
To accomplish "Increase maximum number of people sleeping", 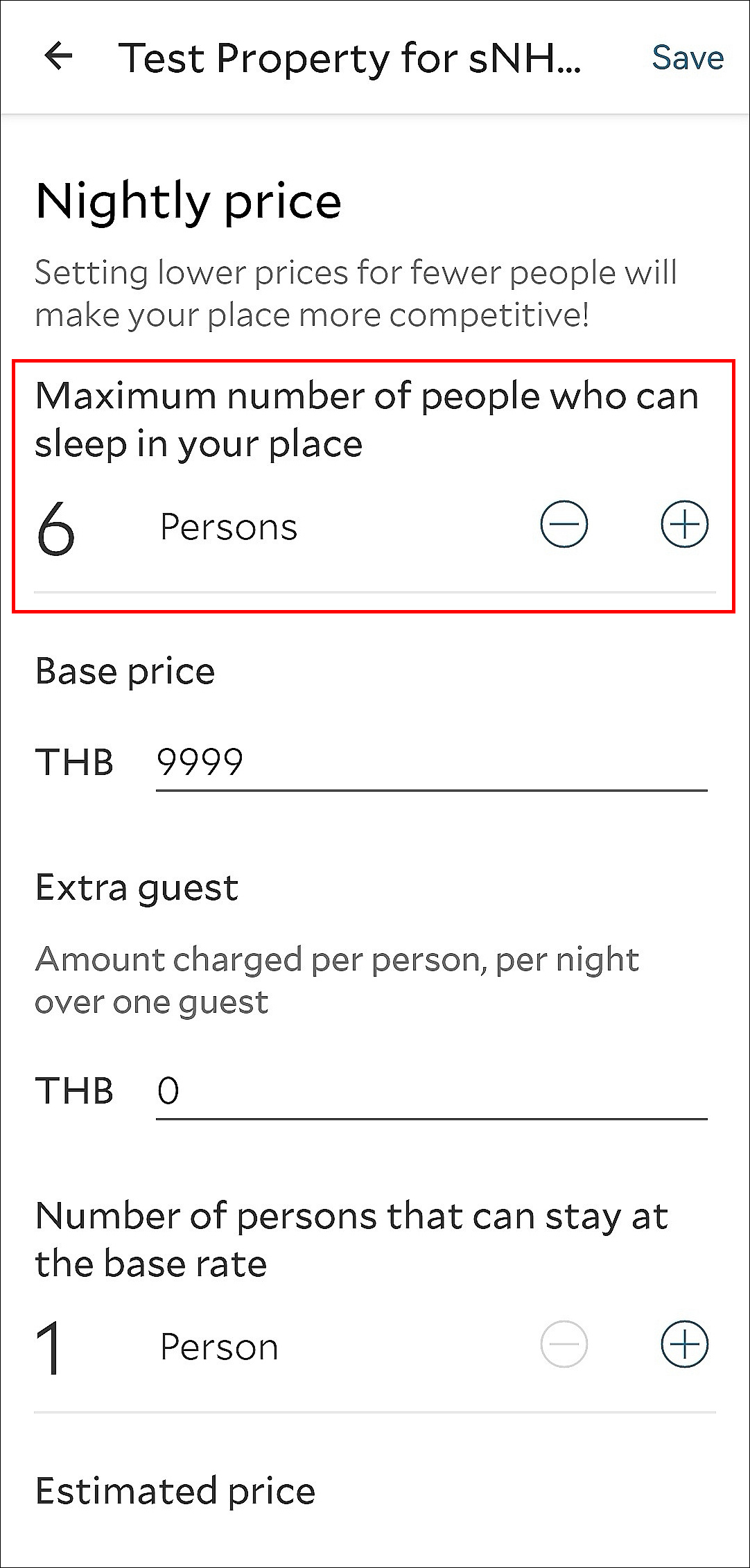I will pos(684,524).
